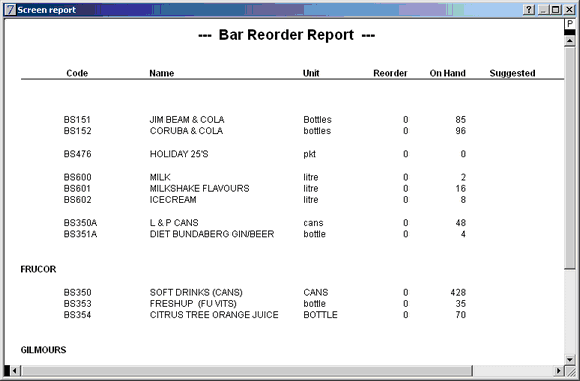Click the Suggested column header

tap(512, 73)
